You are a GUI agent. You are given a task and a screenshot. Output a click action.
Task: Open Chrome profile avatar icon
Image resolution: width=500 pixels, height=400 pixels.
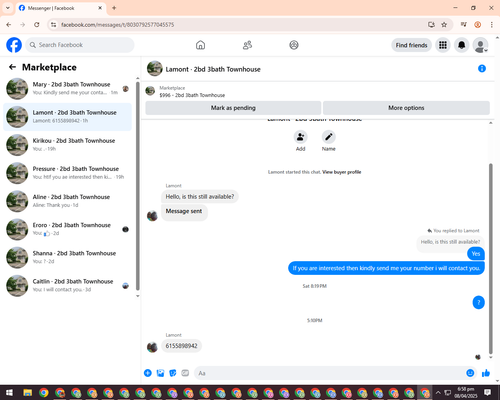coord(478,25)
